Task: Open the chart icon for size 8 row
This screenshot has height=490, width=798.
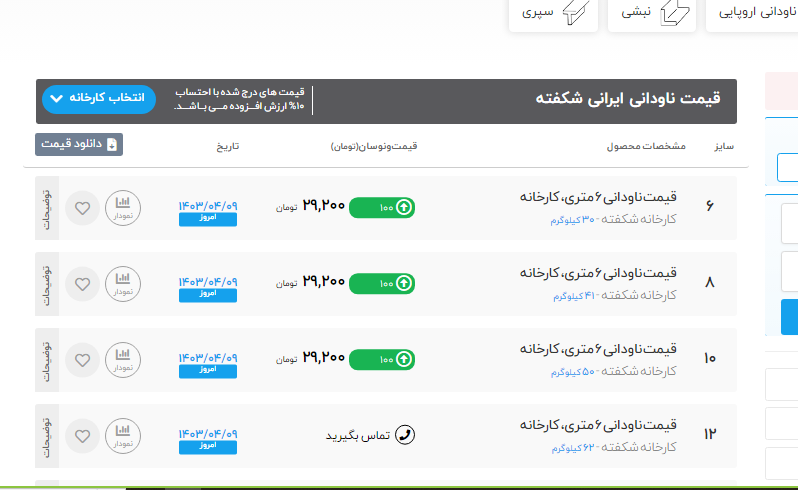Action: point(123,283)
